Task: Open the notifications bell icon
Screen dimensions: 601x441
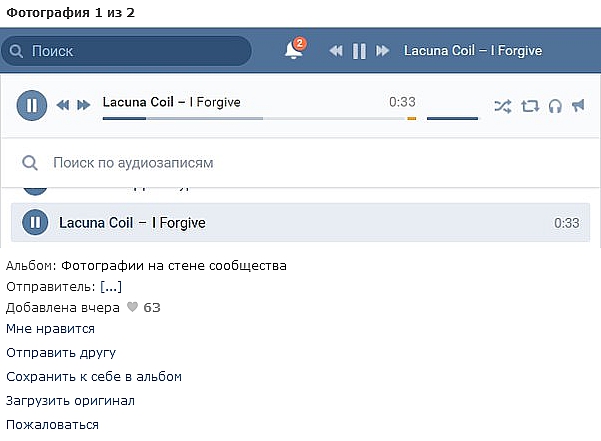Action: (293, 50)
